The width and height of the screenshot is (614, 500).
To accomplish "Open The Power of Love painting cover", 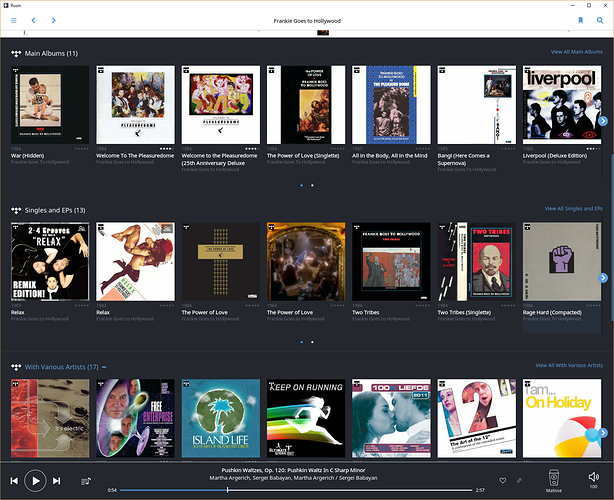I will pos(306,262).
